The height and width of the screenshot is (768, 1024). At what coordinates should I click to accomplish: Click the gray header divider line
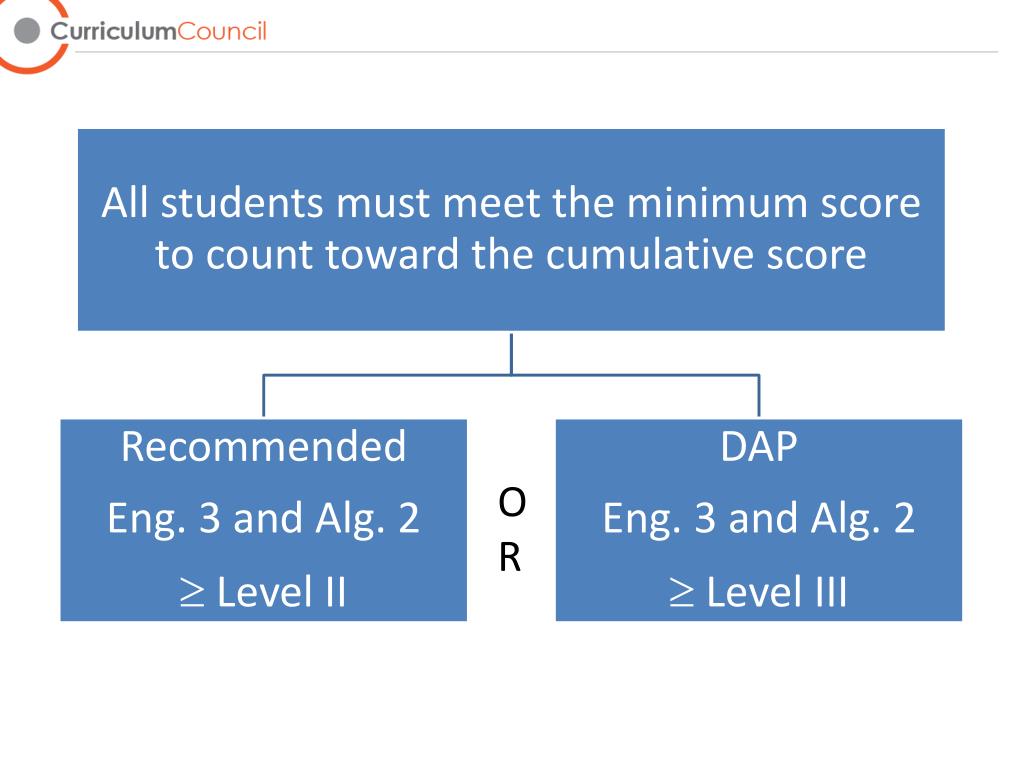coord(537,52)
